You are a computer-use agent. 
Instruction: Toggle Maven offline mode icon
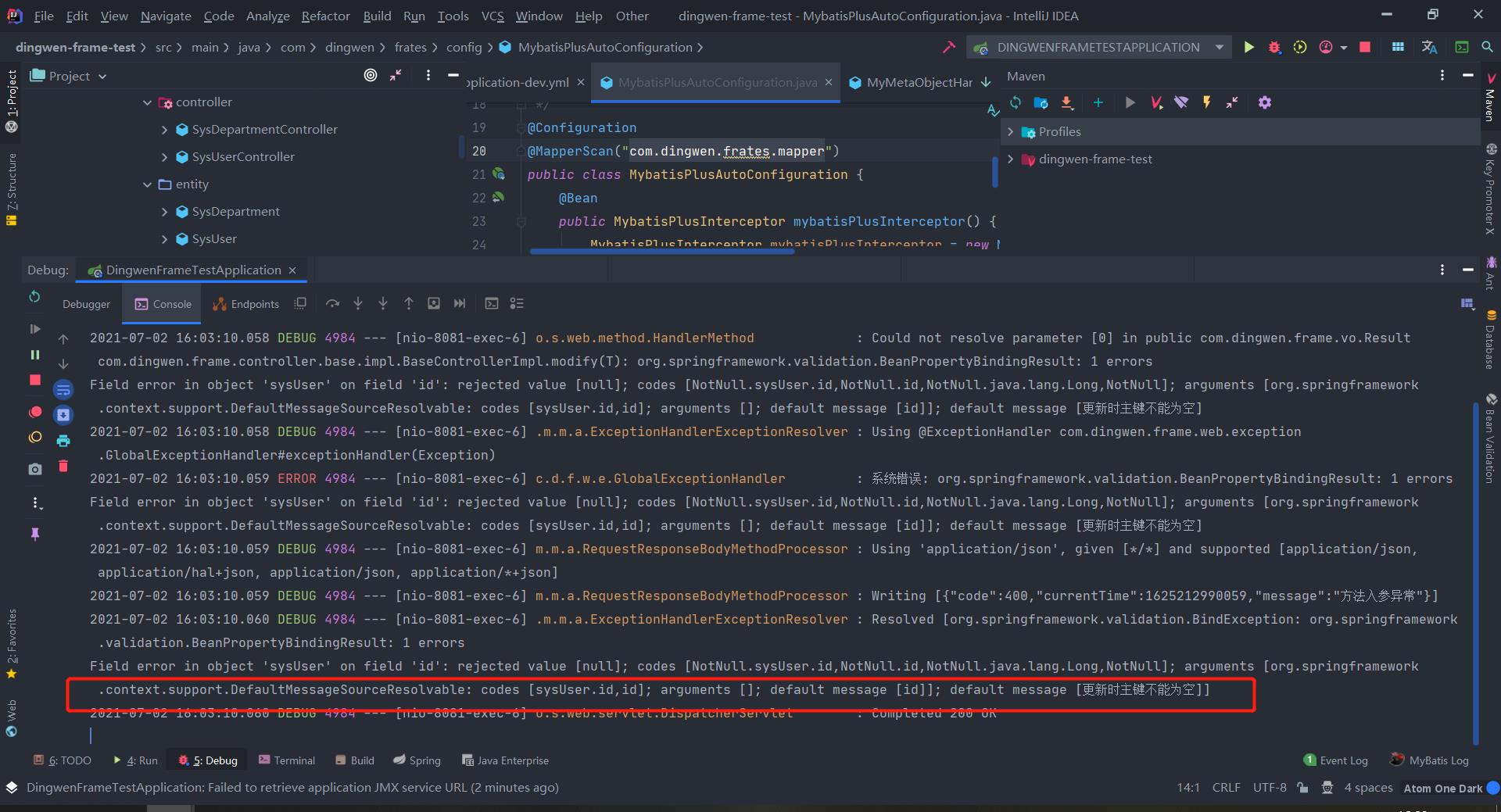1181,102
